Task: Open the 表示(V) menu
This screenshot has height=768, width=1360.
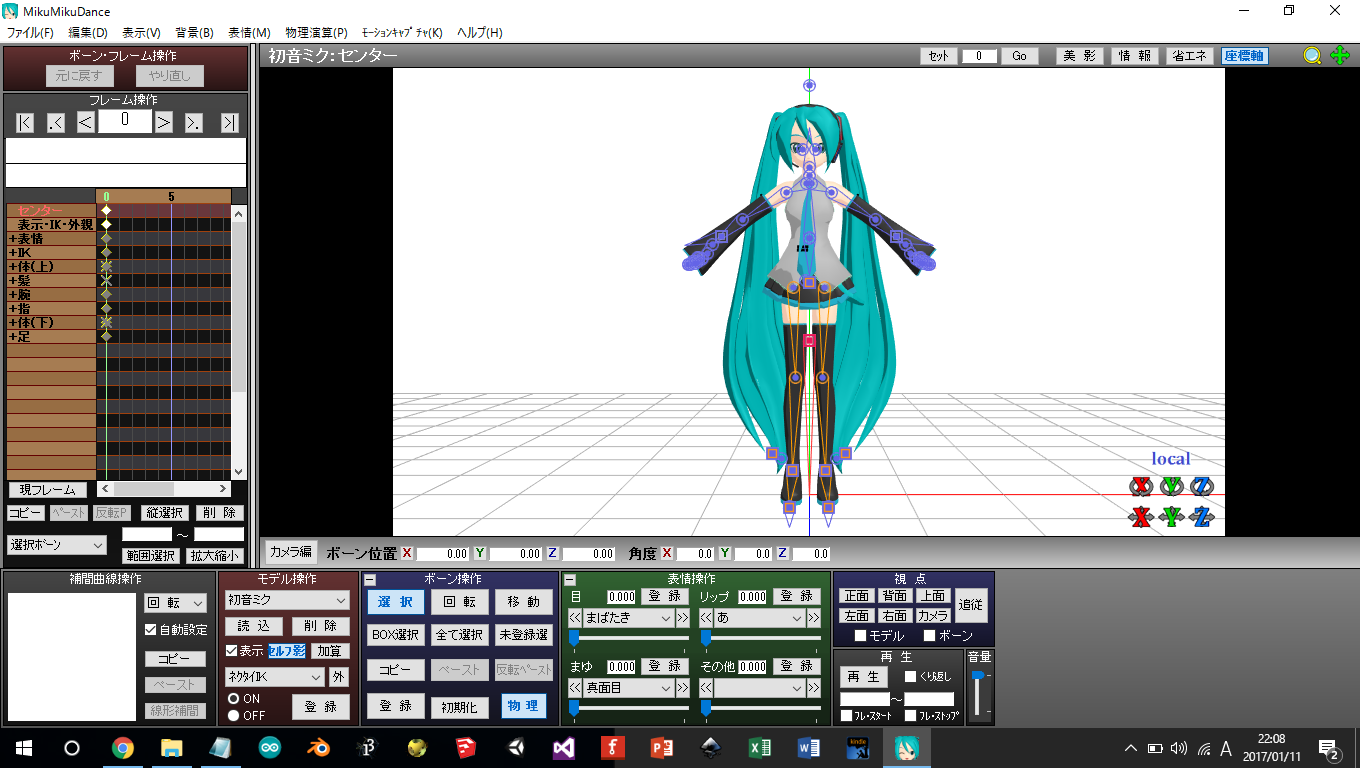Action: (142, 33)
